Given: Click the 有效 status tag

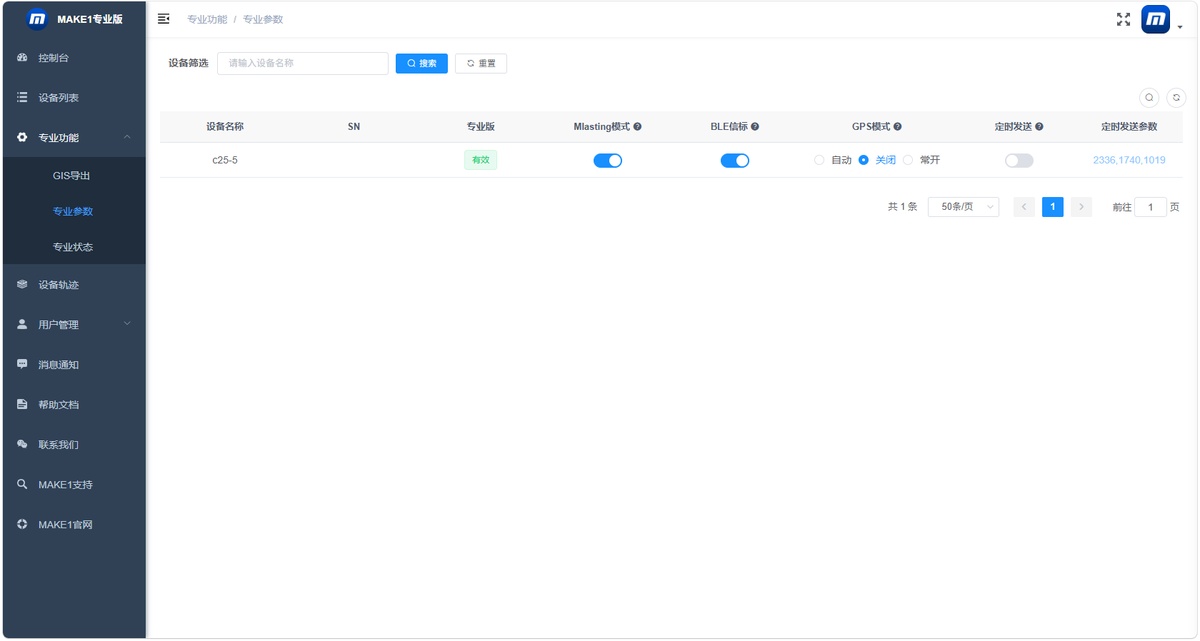Looking at the screenshot, I should (481, 160).
